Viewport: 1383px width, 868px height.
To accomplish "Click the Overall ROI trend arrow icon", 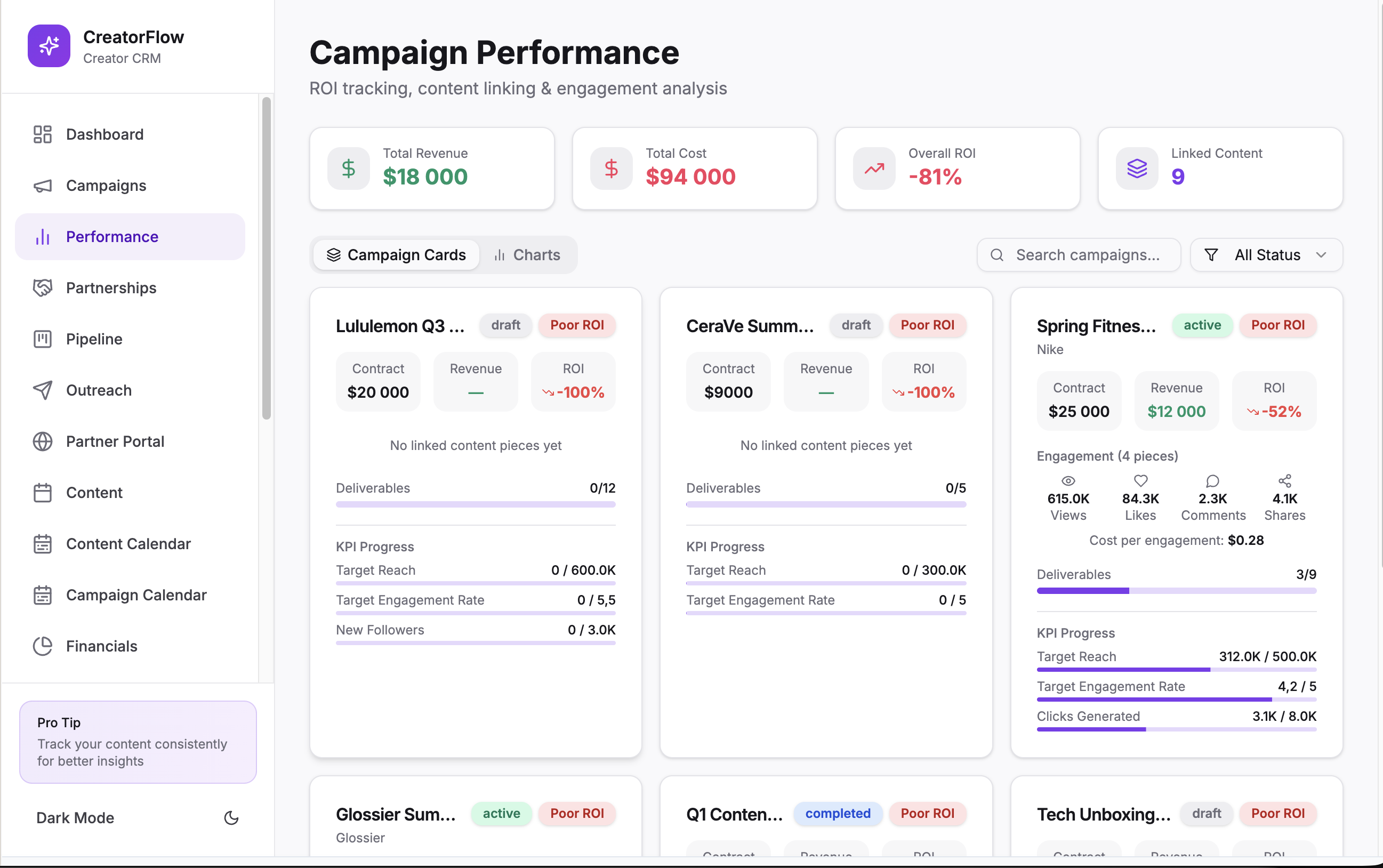I will pyautogui.click(x=874, y=168).
